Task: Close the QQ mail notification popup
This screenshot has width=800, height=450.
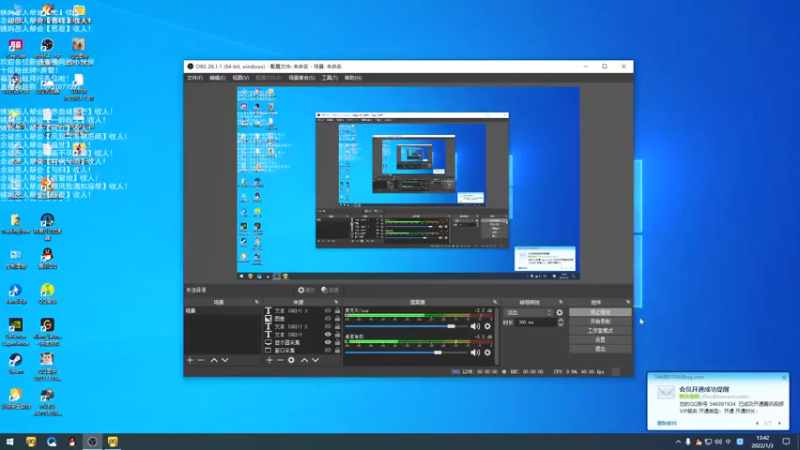Action: coord(784,378)
